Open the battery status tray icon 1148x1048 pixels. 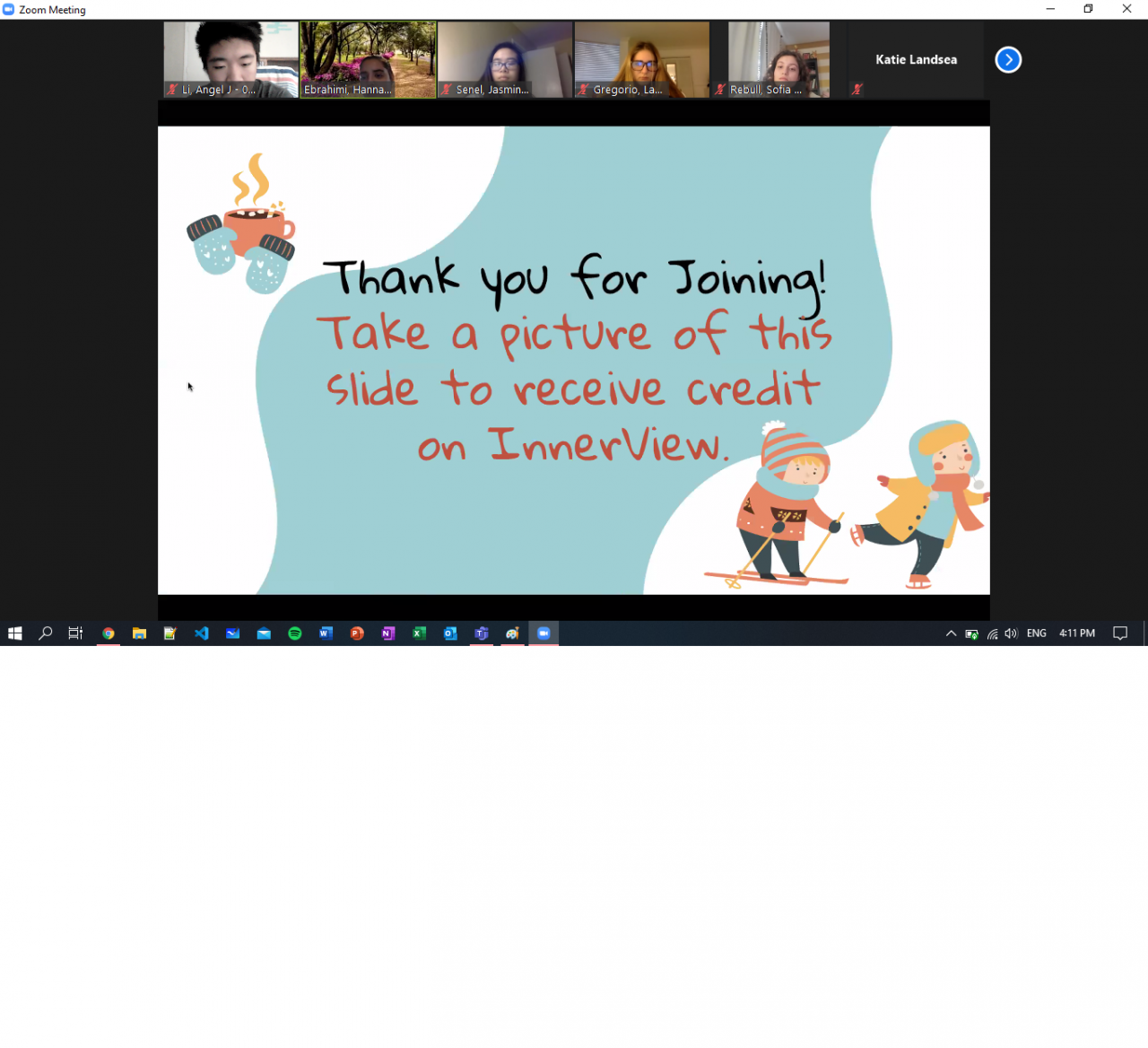[x=971, y=633]
